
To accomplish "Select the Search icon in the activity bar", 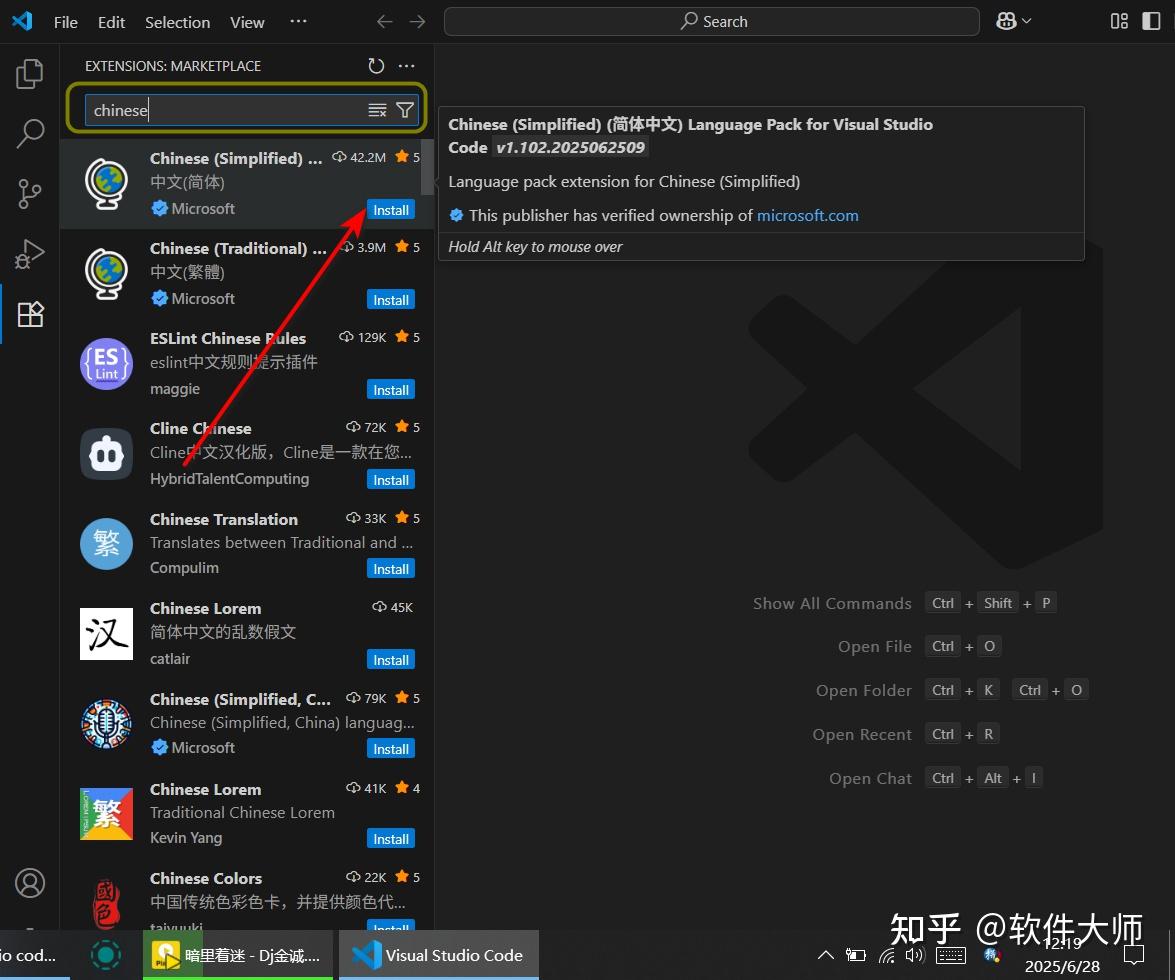I will pos(29,133).
